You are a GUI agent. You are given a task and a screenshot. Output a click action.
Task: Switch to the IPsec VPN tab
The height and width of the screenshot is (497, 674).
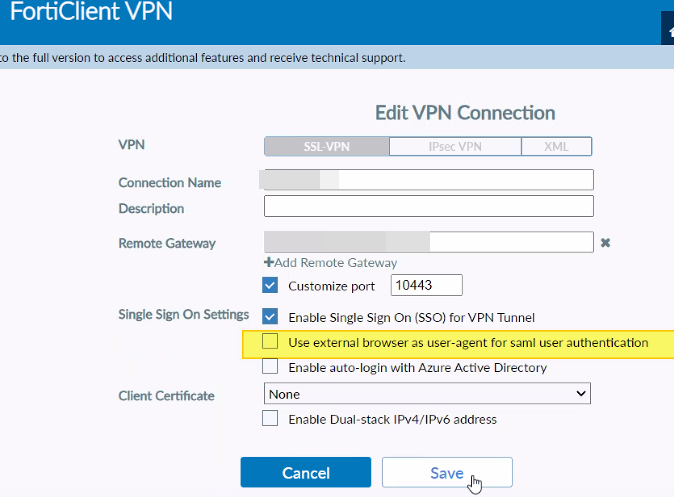pyautogui.click(x=455, y=147)
